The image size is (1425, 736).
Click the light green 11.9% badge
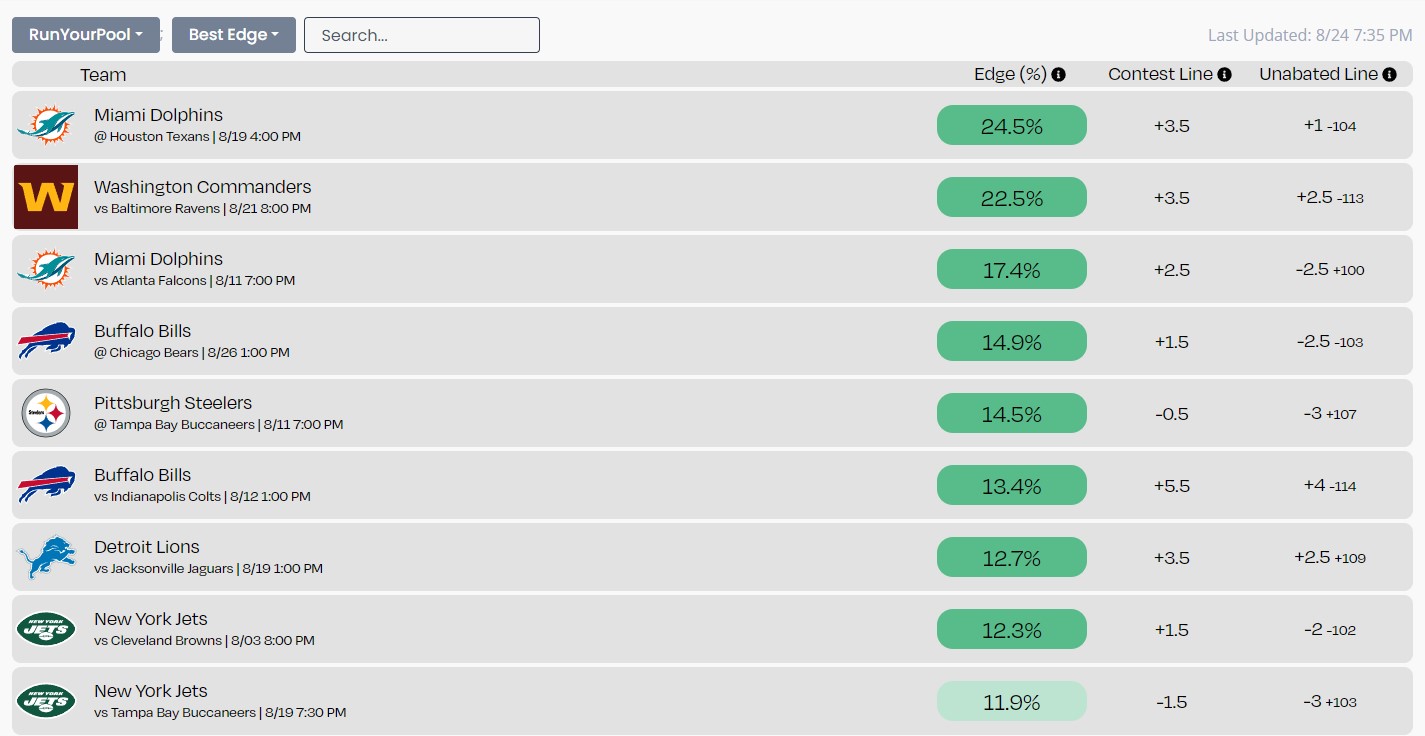pyautogui.click(x=1012, y=701)
